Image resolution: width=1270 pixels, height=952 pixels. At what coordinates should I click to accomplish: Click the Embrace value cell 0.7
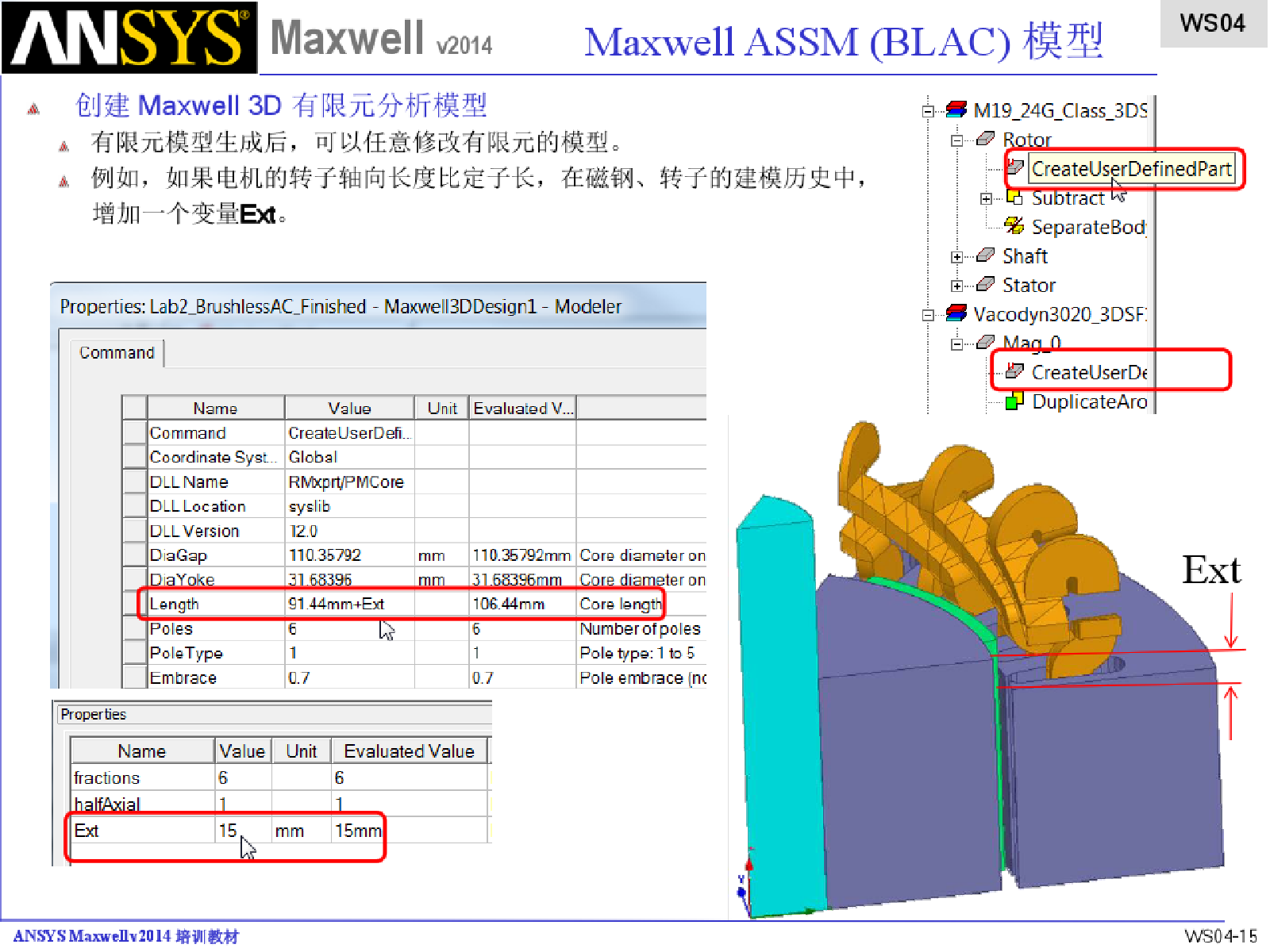[349, 678]
